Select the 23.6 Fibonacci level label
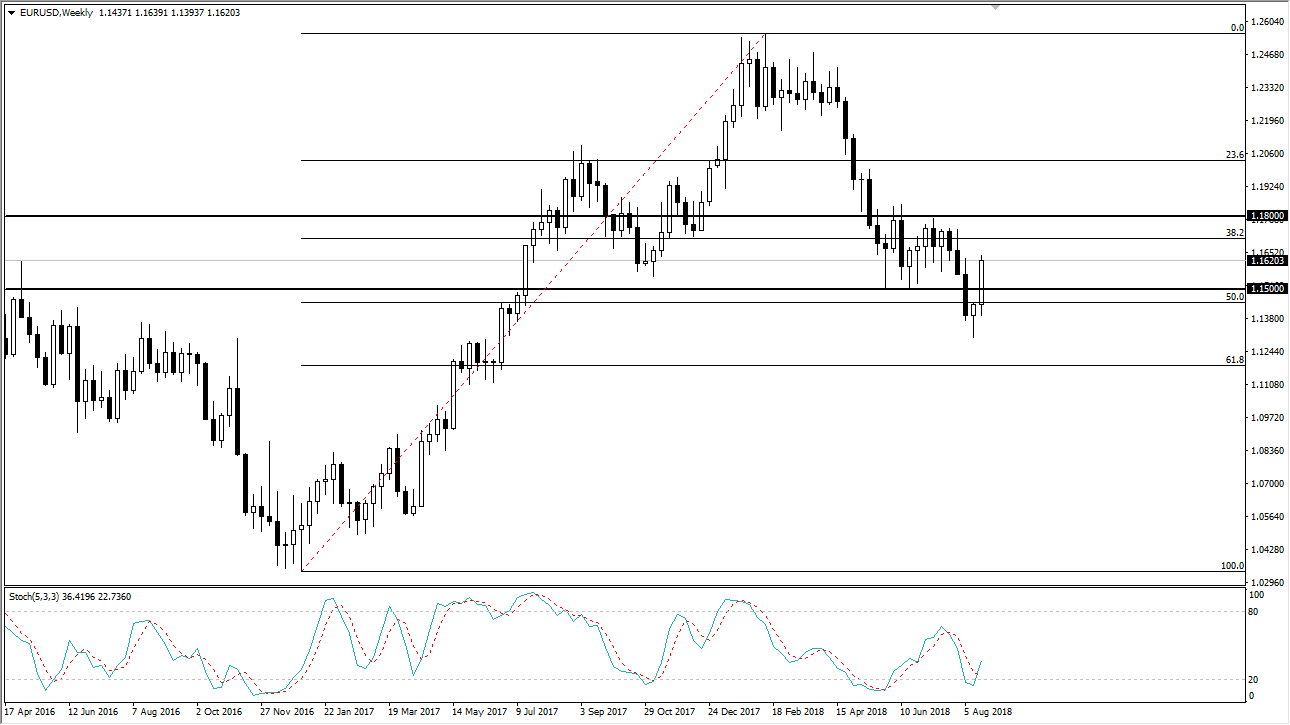The width and height of the screenshot is (1290, 725). pos(1234,155)
